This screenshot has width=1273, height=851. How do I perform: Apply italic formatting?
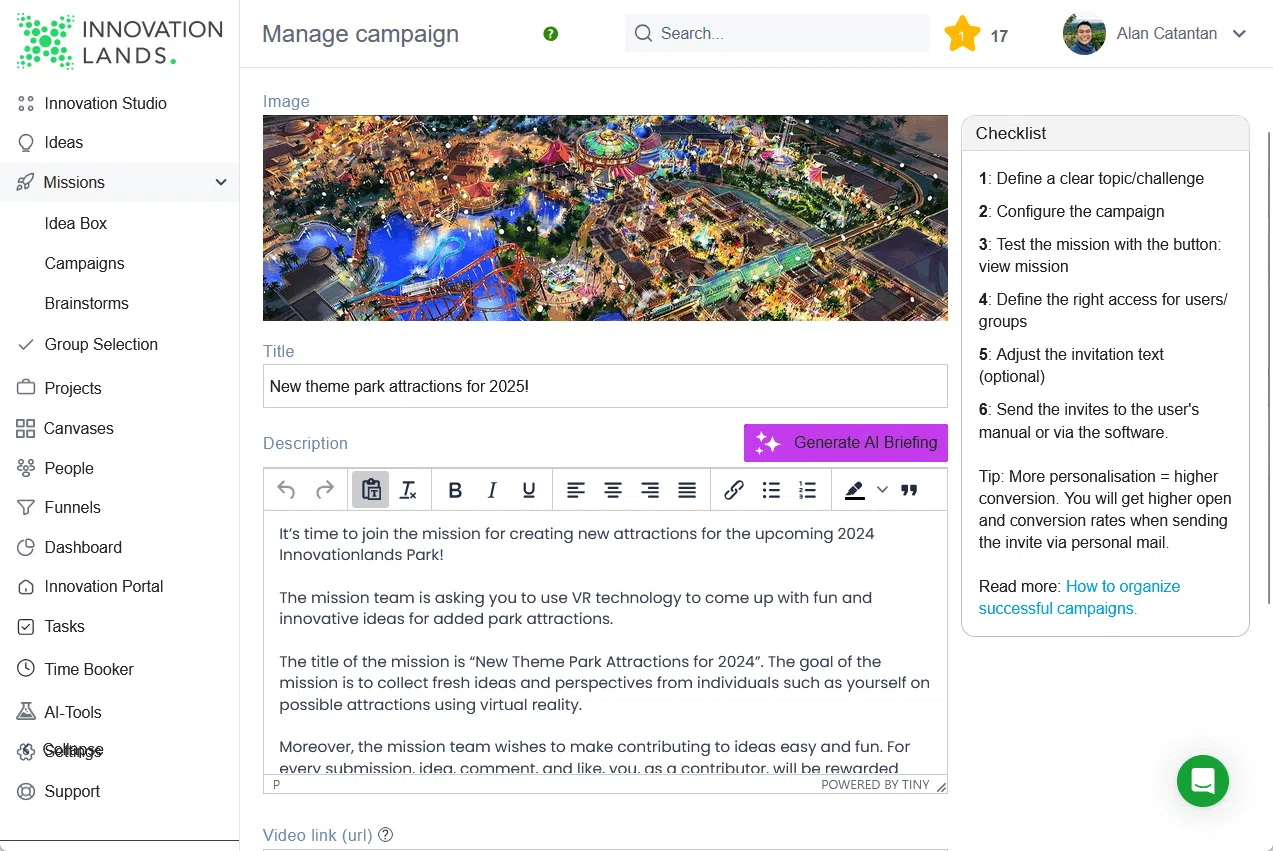pyautogui.click(x=492, y=490)
